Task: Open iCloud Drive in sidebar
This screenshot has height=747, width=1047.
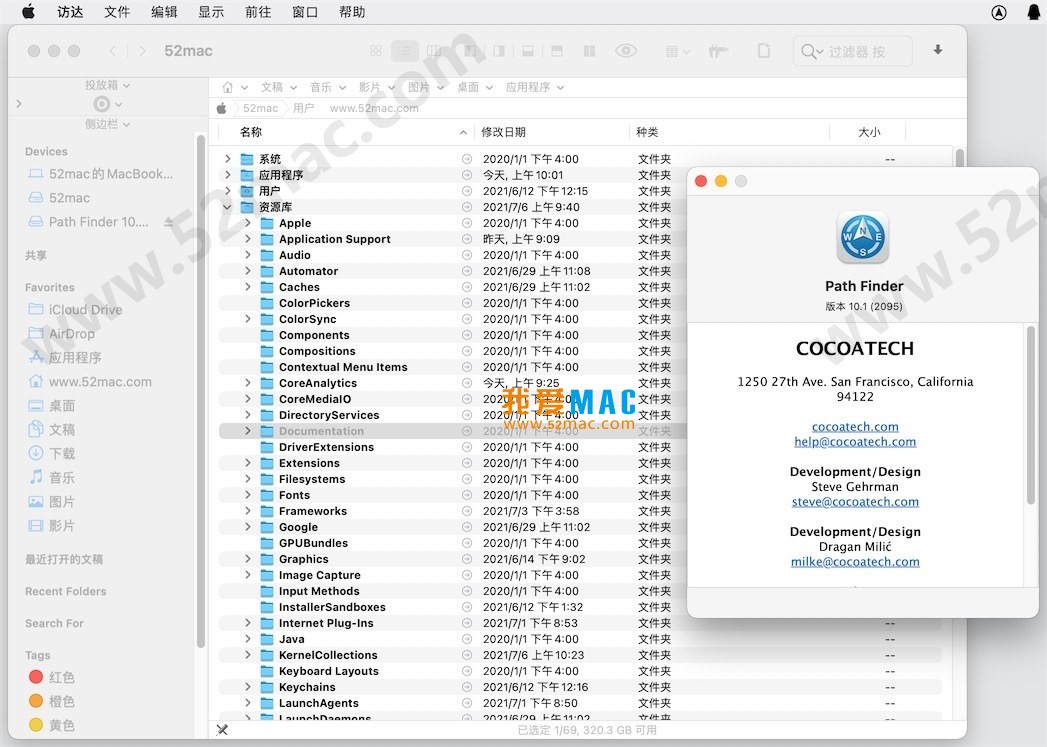Action: [75, 310]
